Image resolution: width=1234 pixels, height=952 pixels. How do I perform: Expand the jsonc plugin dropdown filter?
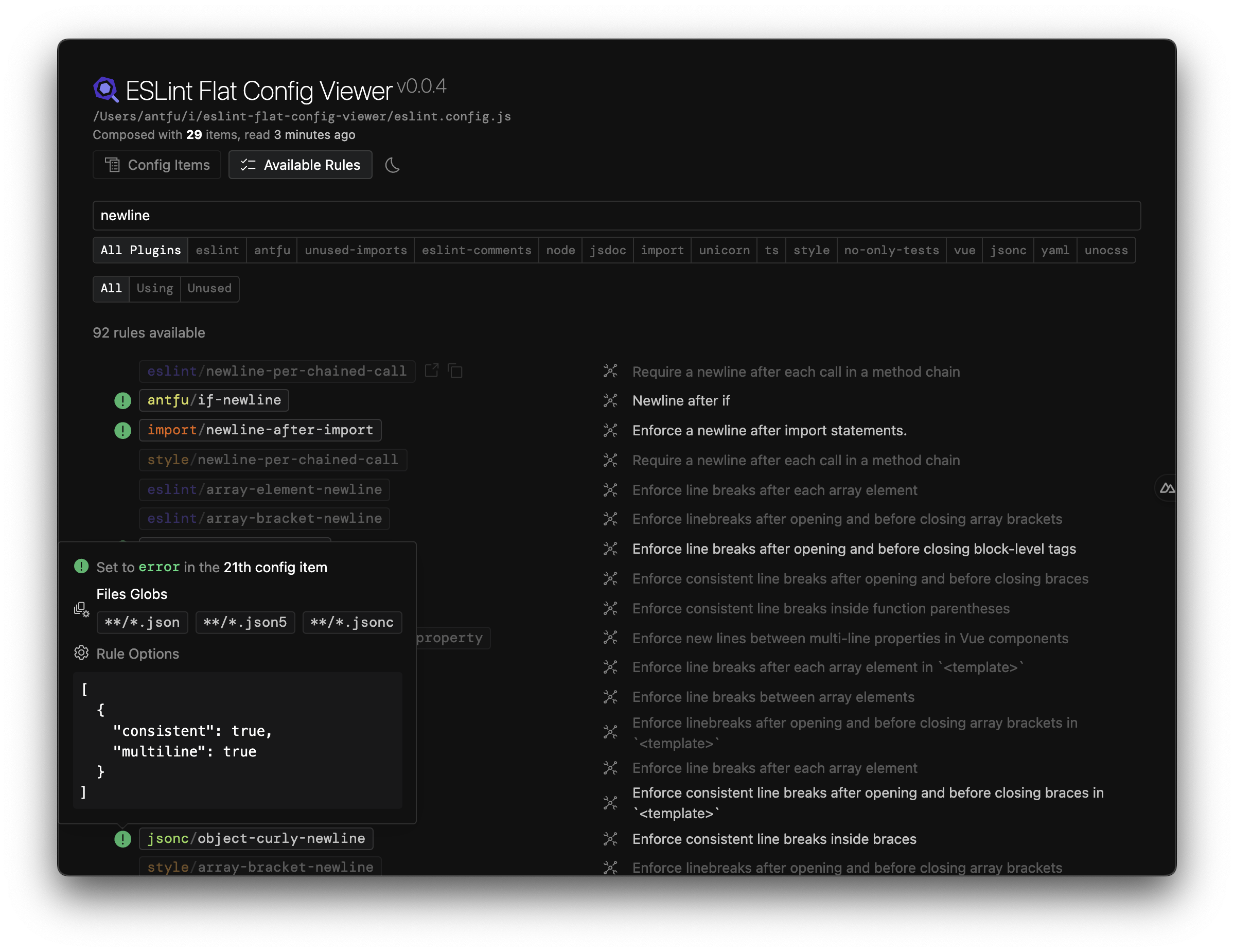pyautogui.click(x=1007, y=249)
